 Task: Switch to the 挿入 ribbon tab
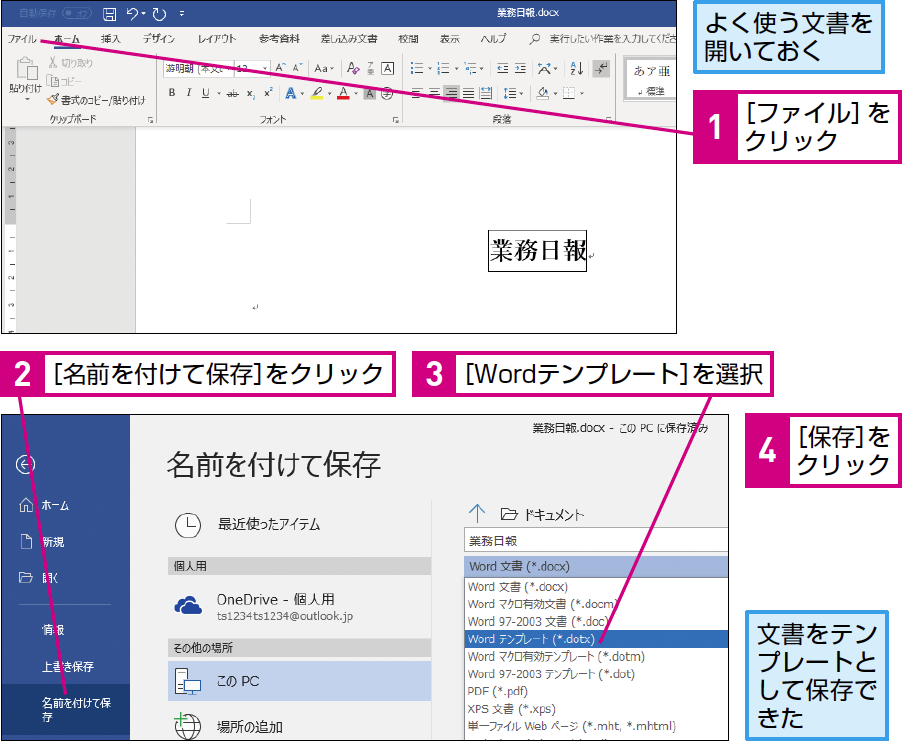(110, 39)
